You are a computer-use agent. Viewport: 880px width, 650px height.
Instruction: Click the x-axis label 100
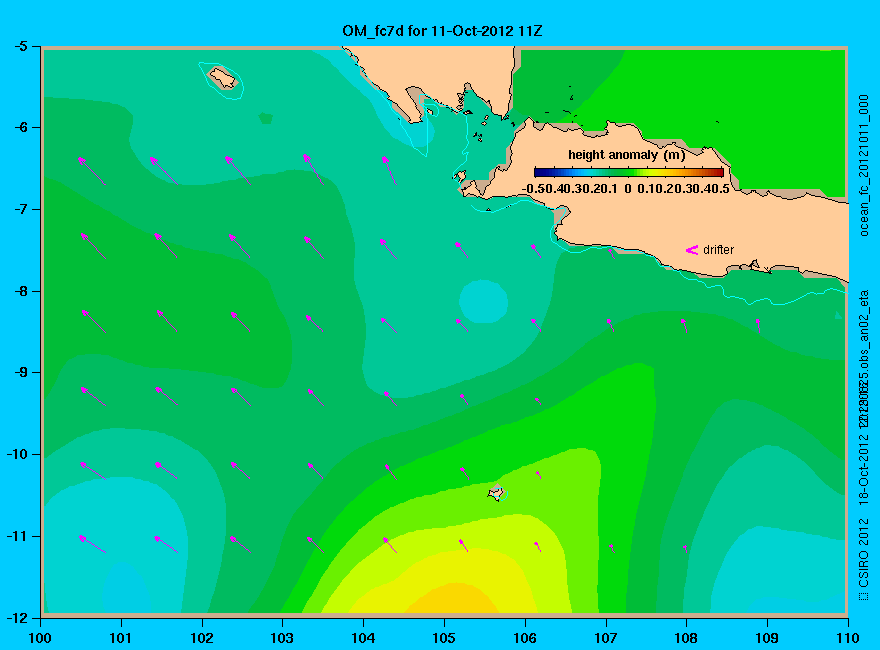pos(40,638)
